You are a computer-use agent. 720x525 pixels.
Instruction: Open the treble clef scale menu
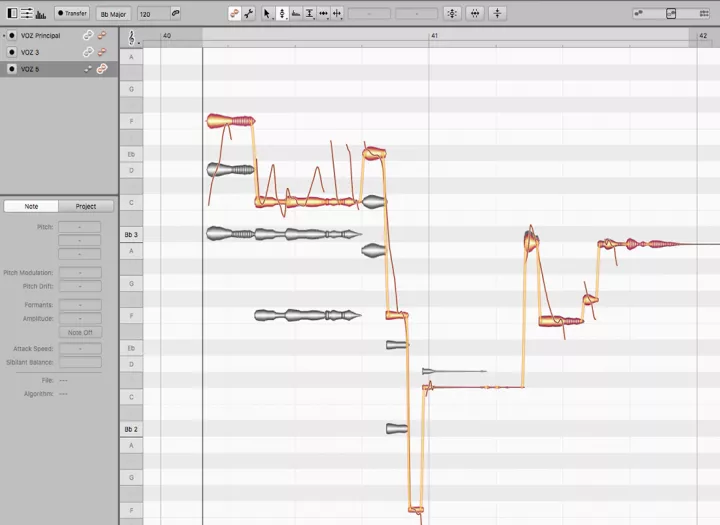(x=132, y=38)
